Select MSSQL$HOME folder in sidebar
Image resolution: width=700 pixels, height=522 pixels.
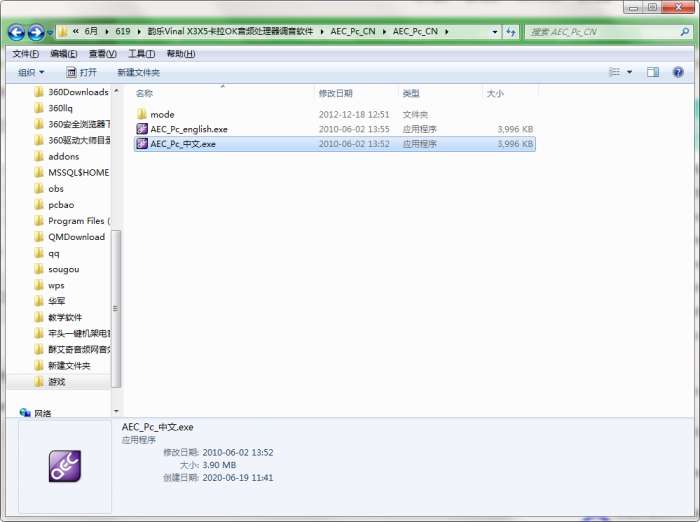(x=72, y=172)
